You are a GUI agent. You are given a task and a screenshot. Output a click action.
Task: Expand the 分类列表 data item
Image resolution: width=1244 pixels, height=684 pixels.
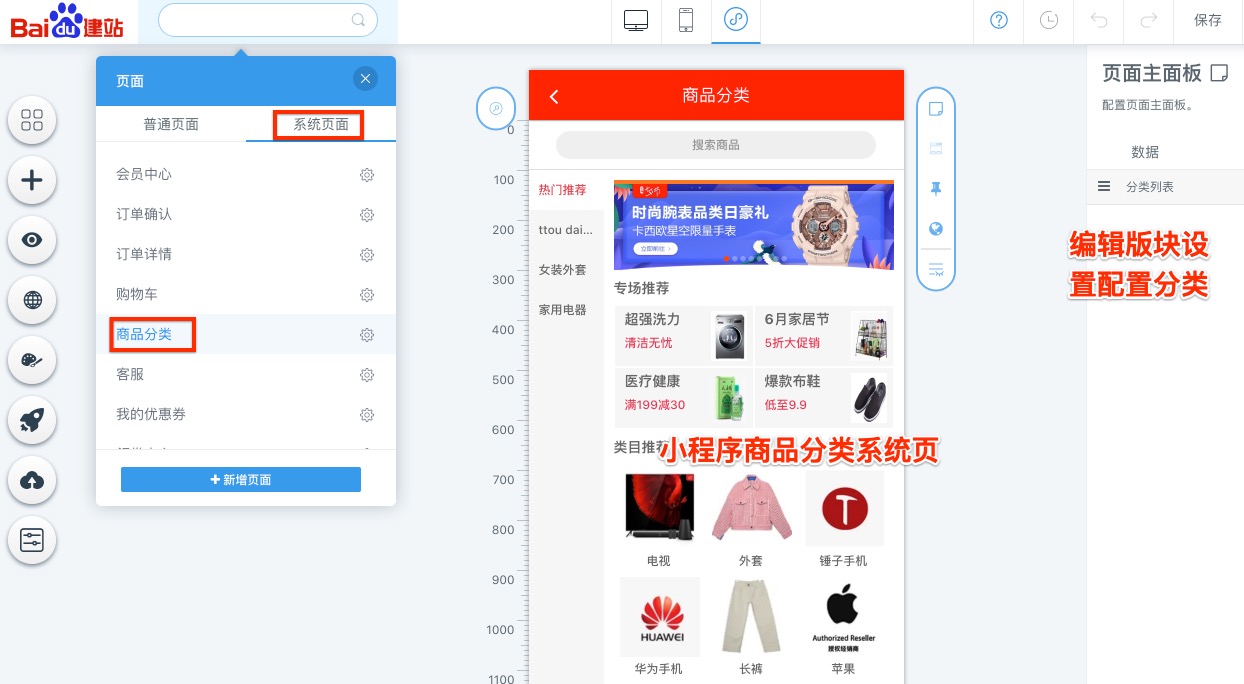(x=1149, y=187)
